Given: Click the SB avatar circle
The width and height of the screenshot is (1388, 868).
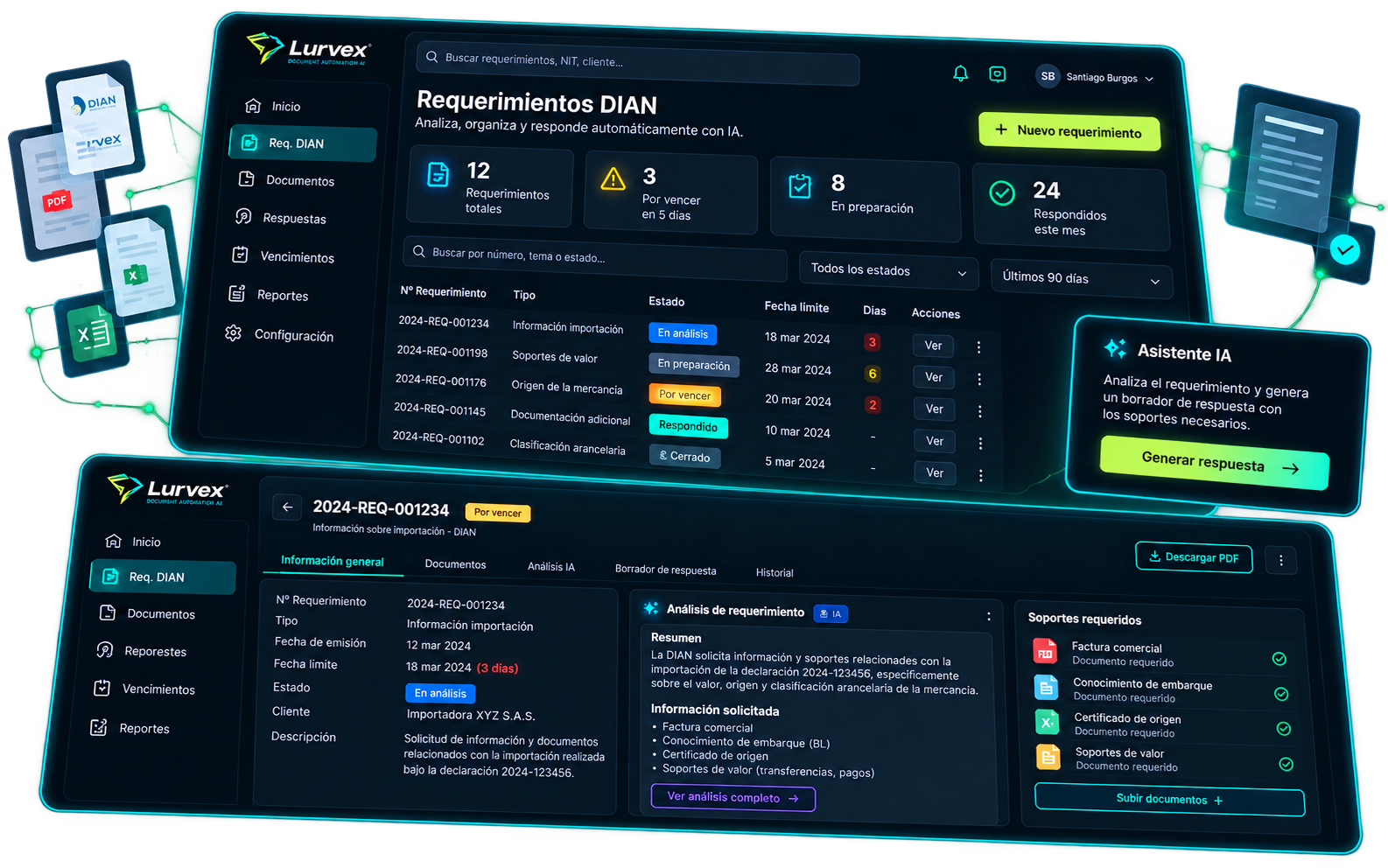Looking at the screenshot, I should pos(1048,76).
